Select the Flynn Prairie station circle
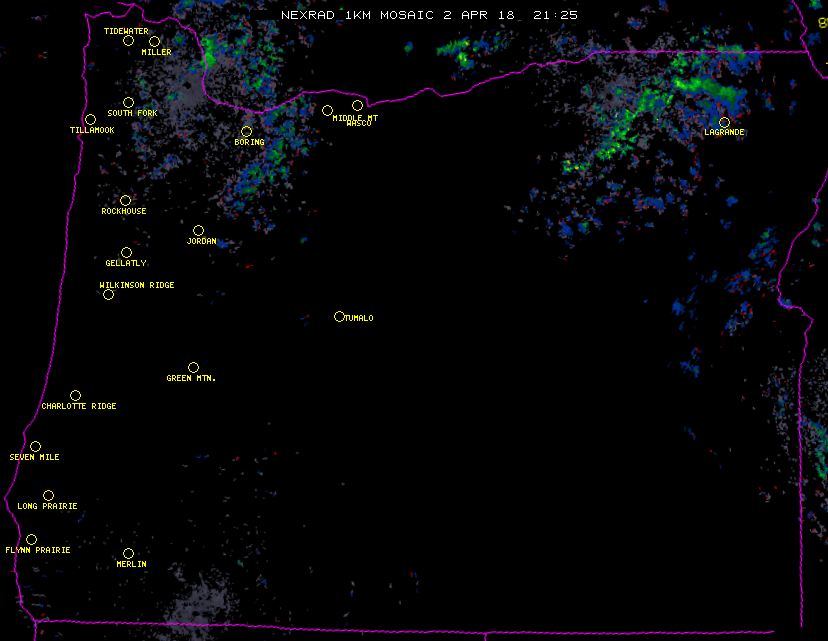This screenshot has height=641, width=828. 31,539
